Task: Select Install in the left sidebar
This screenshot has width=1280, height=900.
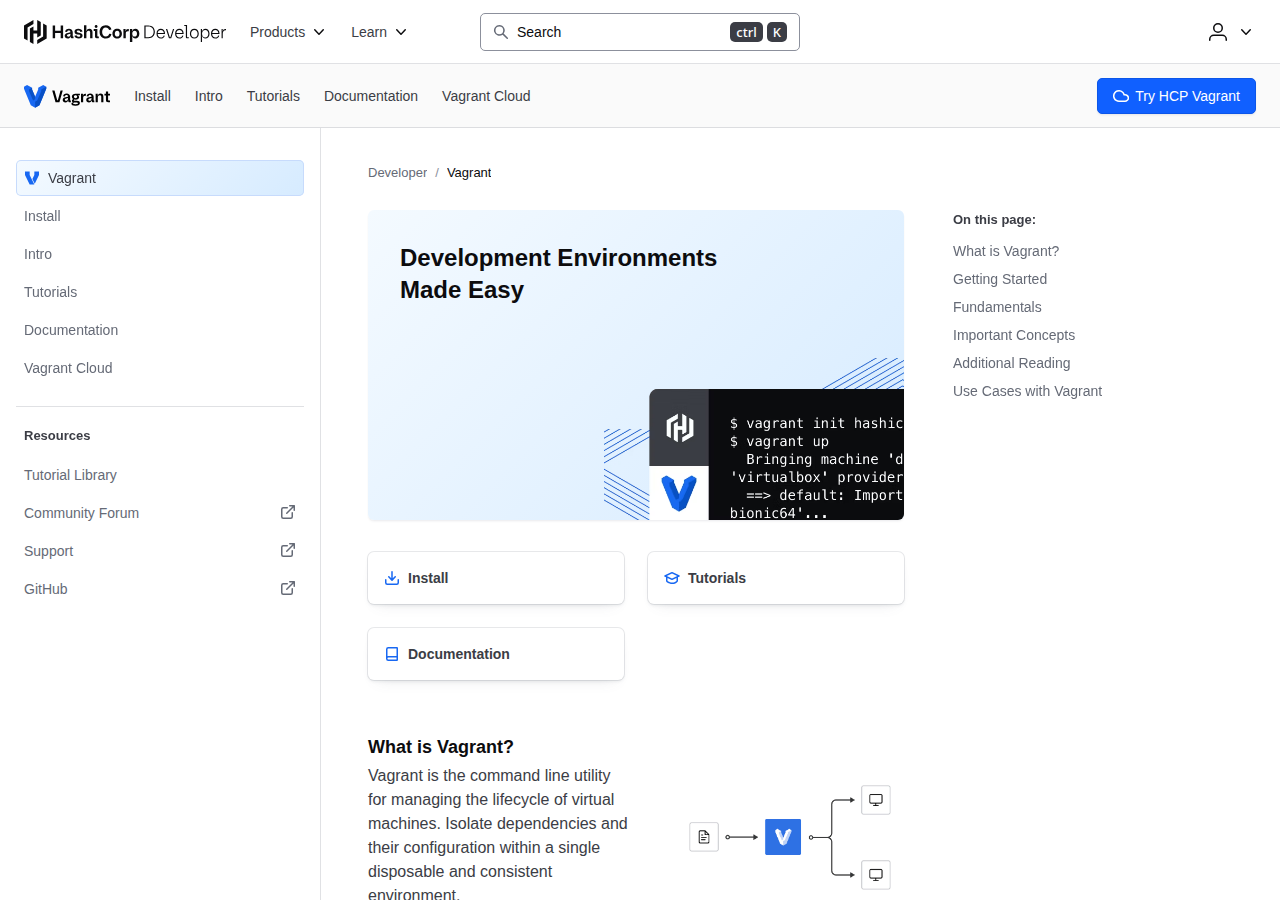Action: (160, 216)
